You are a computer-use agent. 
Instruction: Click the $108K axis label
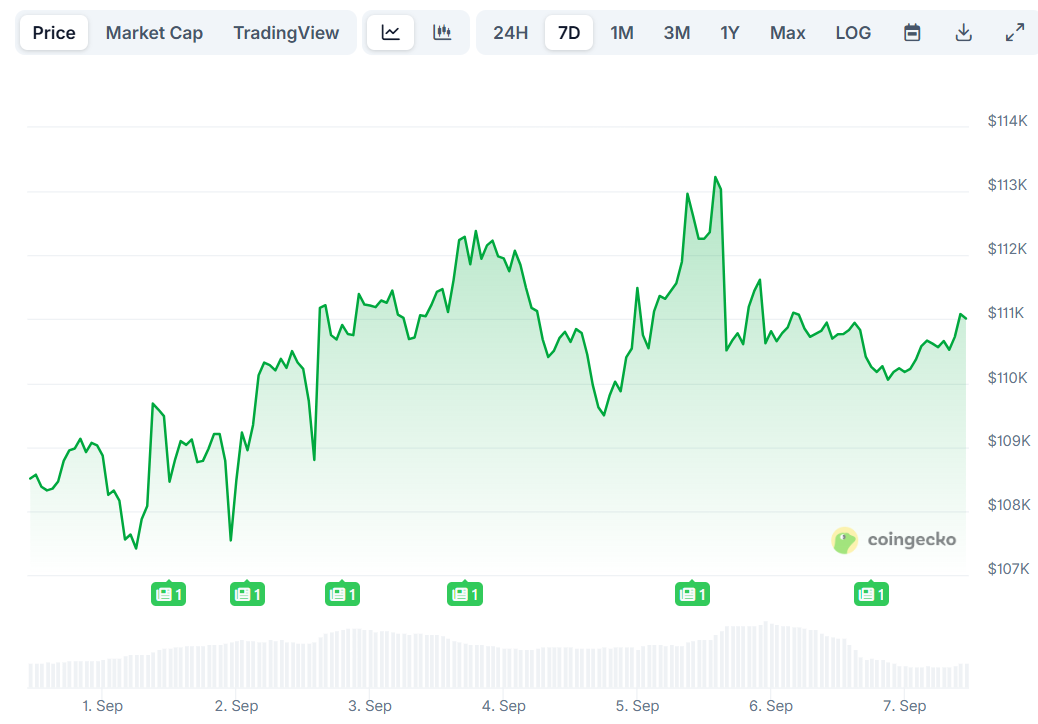[1009, 505]
